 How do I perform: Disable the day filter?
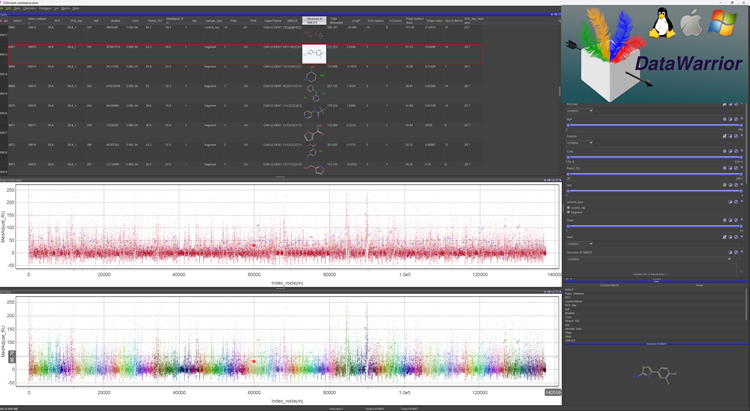736,185
